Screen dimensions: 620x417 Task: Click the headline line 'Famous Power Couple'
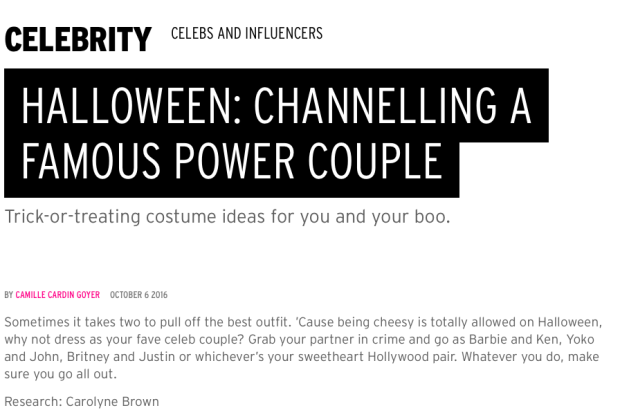(x=231, y=160)
